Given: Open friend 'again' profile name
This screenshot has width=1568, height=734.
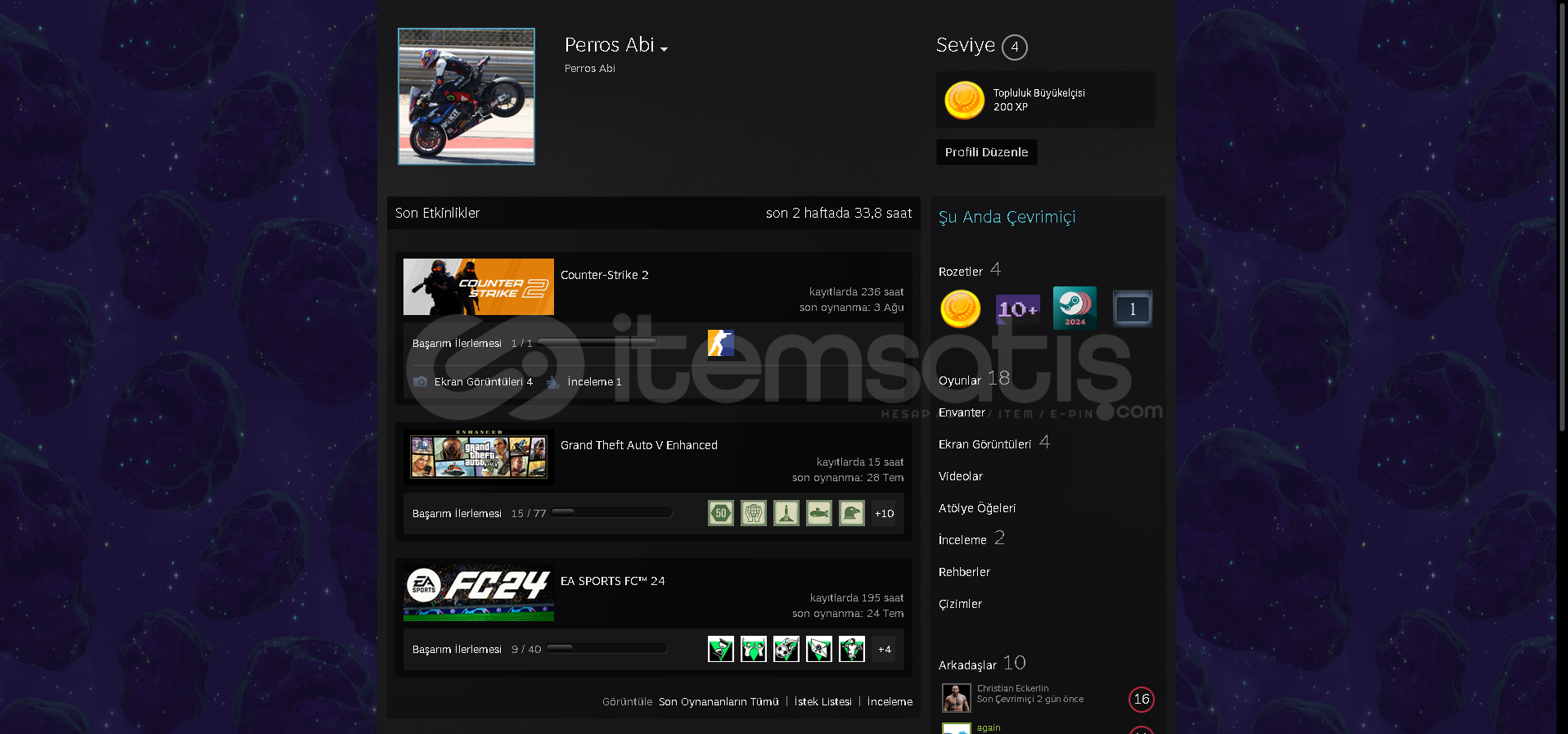Looking at the screenshot, I should tap(989, 727).
